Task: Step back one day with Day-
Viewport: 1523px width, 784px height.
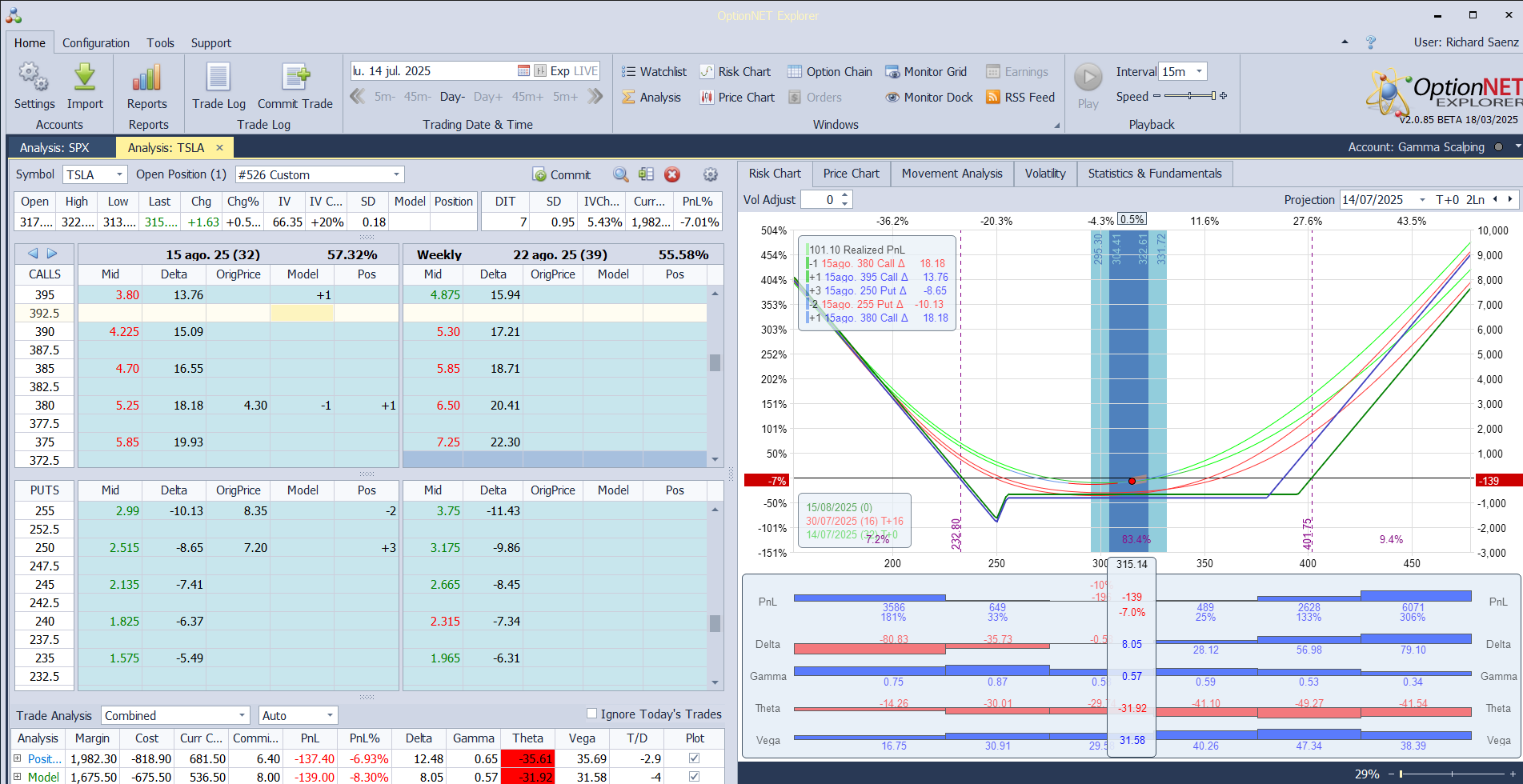Action: point(453,97)
